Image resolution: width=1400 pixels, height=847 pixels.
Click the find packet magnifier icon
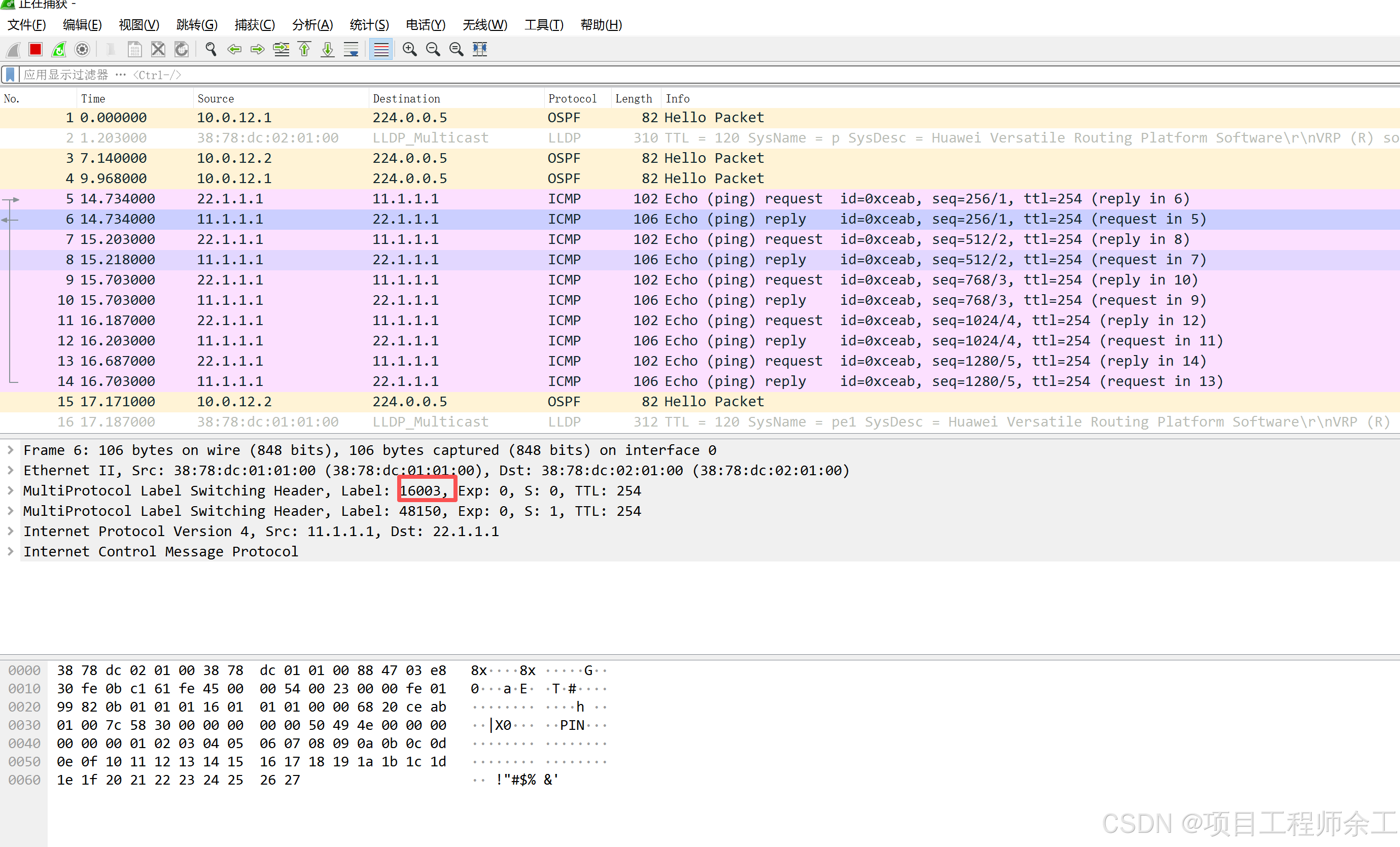click(211, 49)
